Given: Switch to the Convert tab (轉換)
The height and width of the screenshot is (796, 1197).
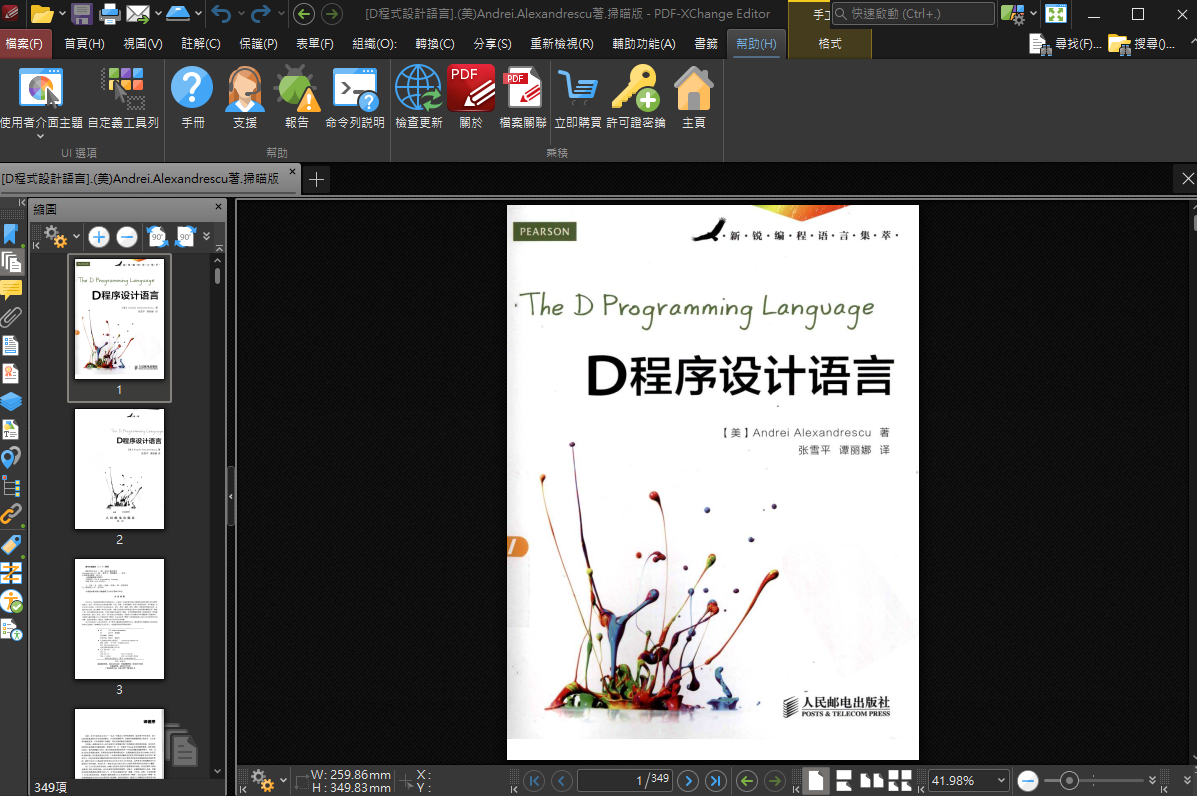Looking at the screenshot, I should (x=434, y=44).
